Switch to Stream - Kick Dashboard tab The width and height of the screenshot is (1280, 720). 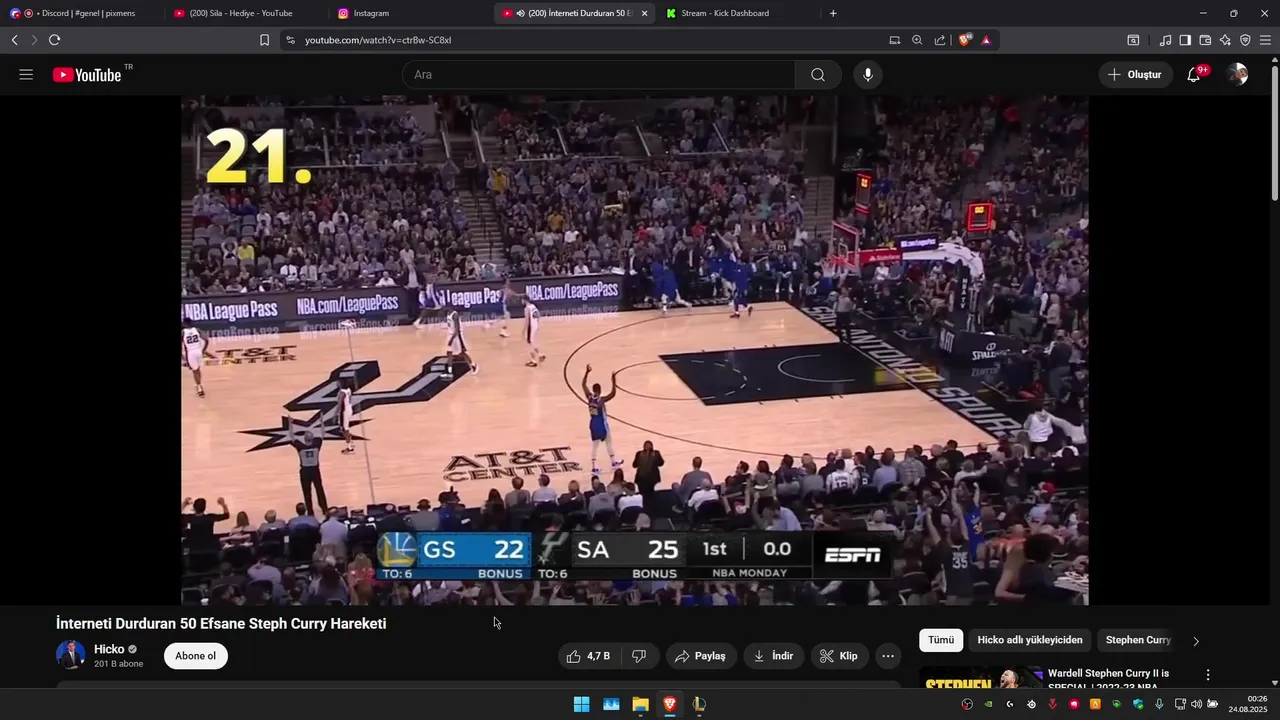click(x=738, y=13)
